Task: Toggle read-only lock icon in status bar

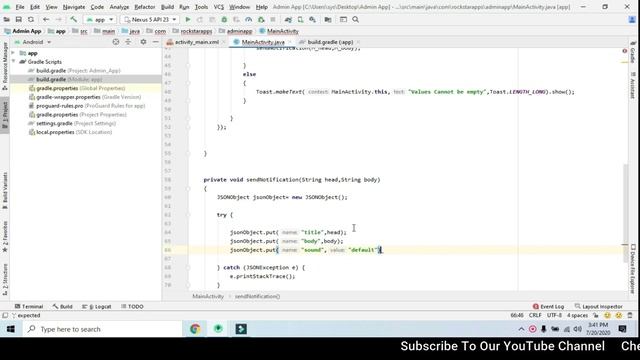Action: [596, 316]
